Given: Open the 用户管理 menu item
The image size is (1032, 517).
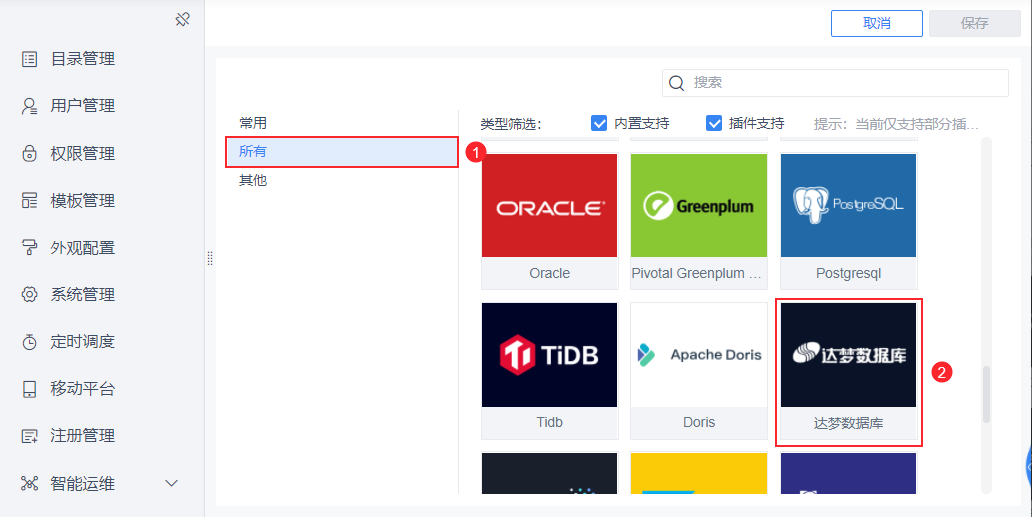Looking at the screenshot, I should [83, 106].
